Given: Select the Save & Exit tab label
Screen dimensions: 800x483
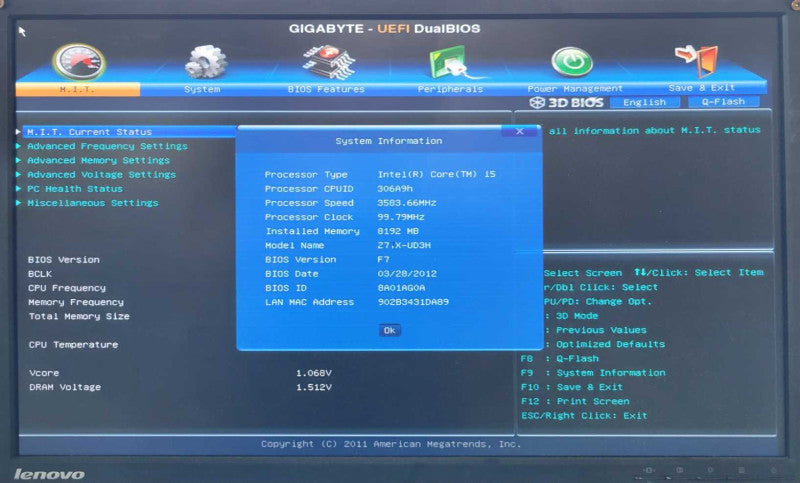Looking at the screenshot, I should point(702,88).
